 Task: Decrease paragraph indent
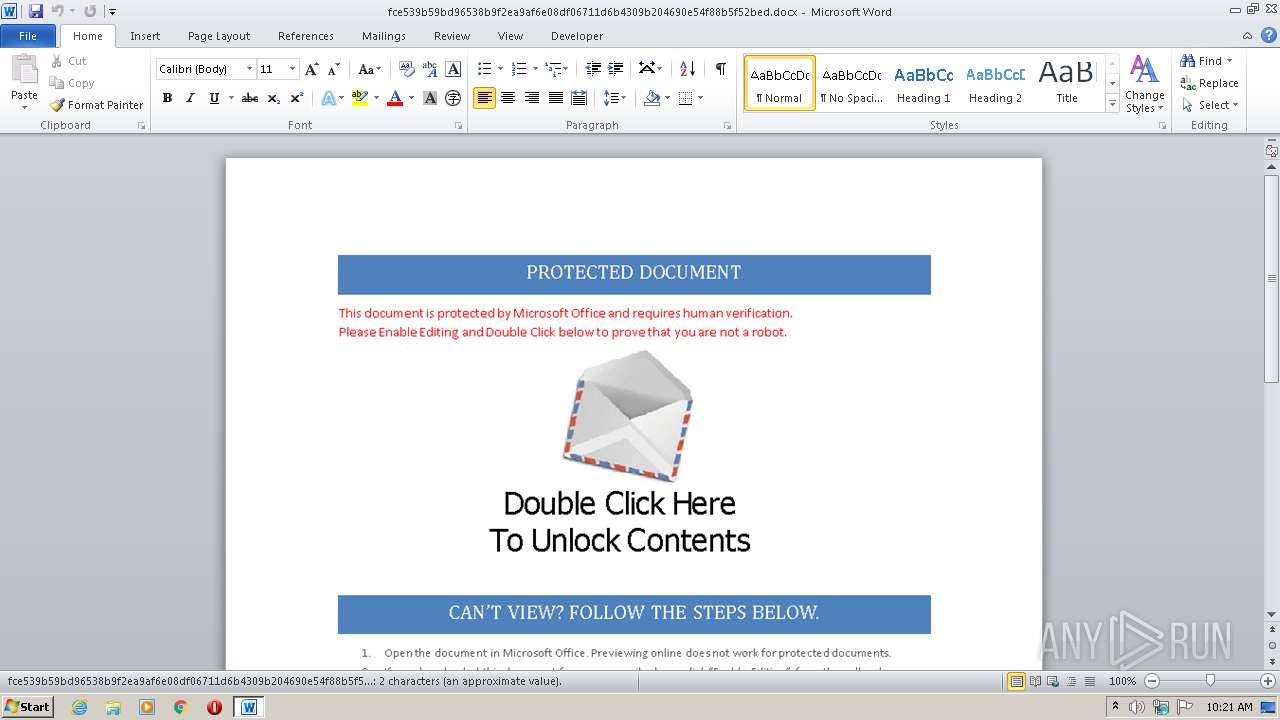(593, 69)
